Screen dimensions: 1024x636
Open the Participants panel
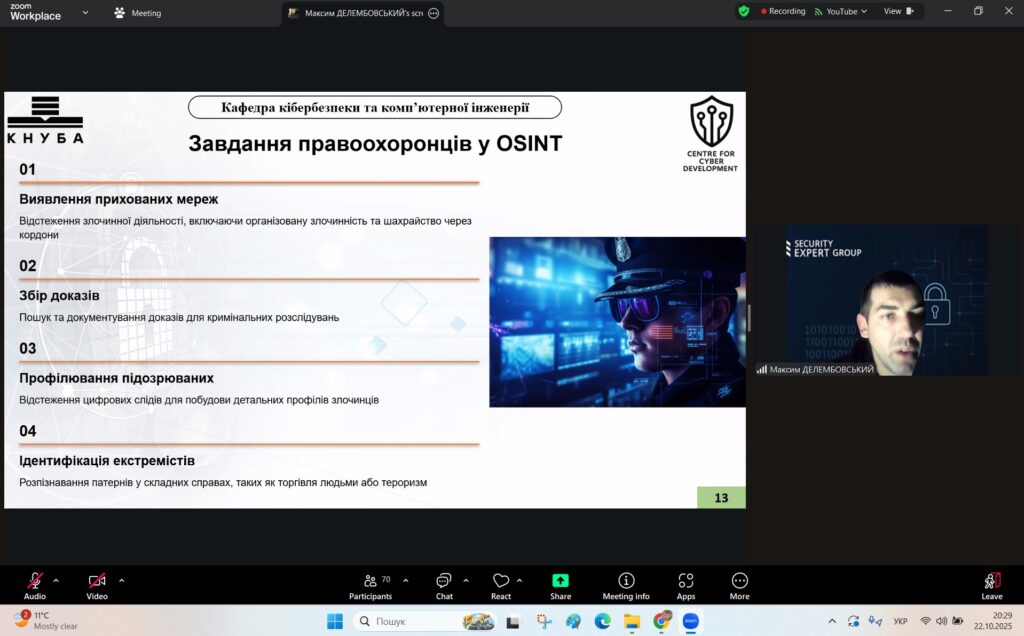click(x=370, y=584)
